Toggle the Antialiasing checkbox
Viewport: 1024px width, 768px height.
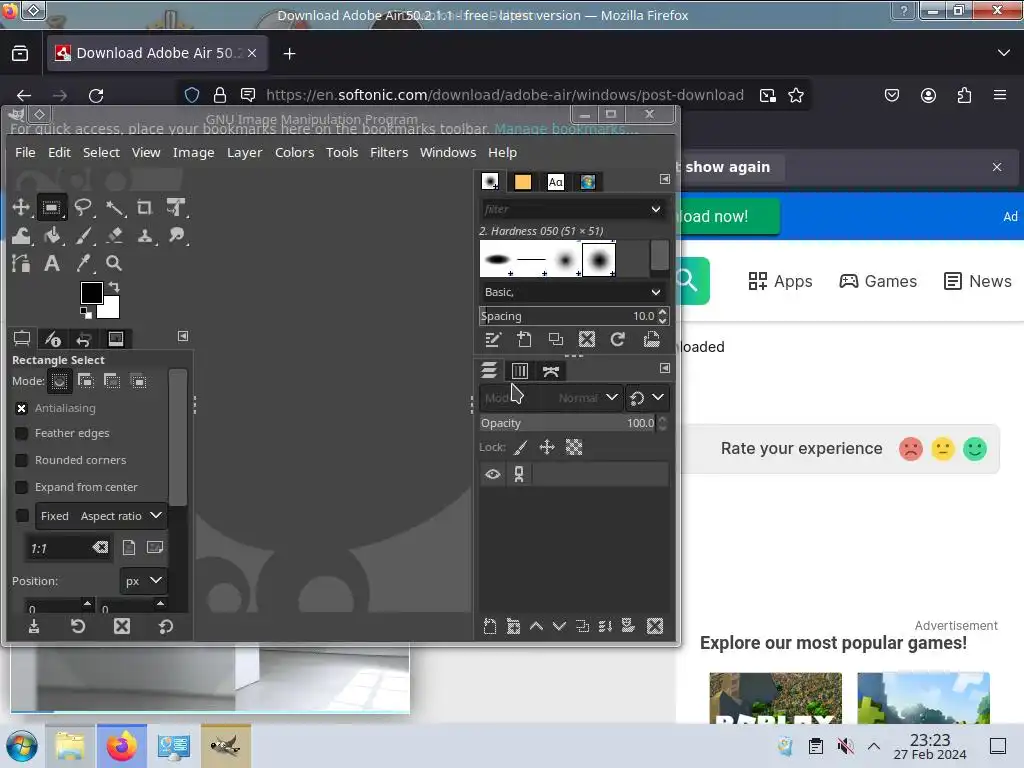click(x=22, y=408)
